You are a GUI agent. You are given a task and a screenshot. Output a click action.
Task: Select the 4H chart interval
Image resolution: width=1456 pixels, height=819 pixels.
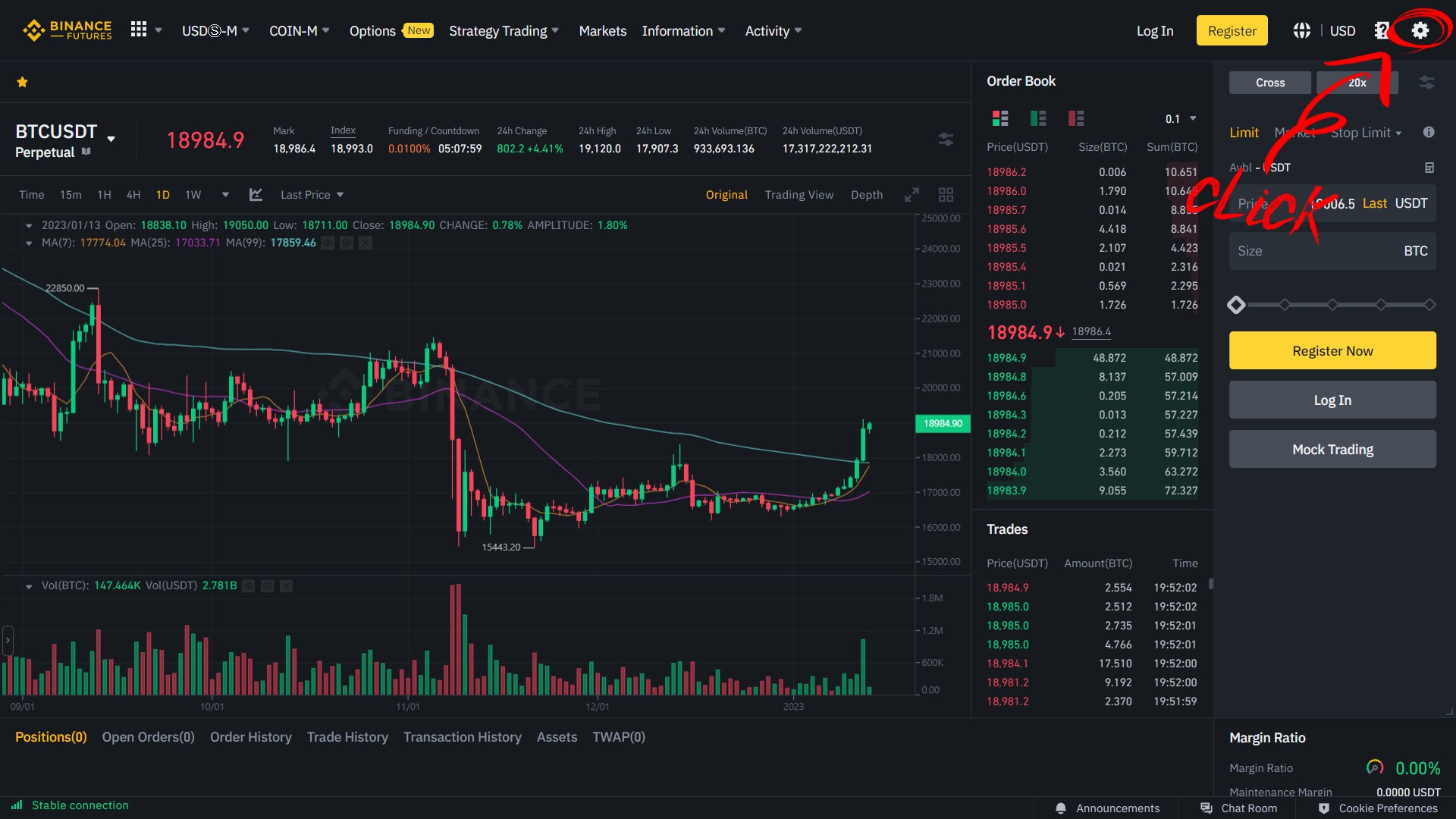pyautogui.click(x=133, y=195)
